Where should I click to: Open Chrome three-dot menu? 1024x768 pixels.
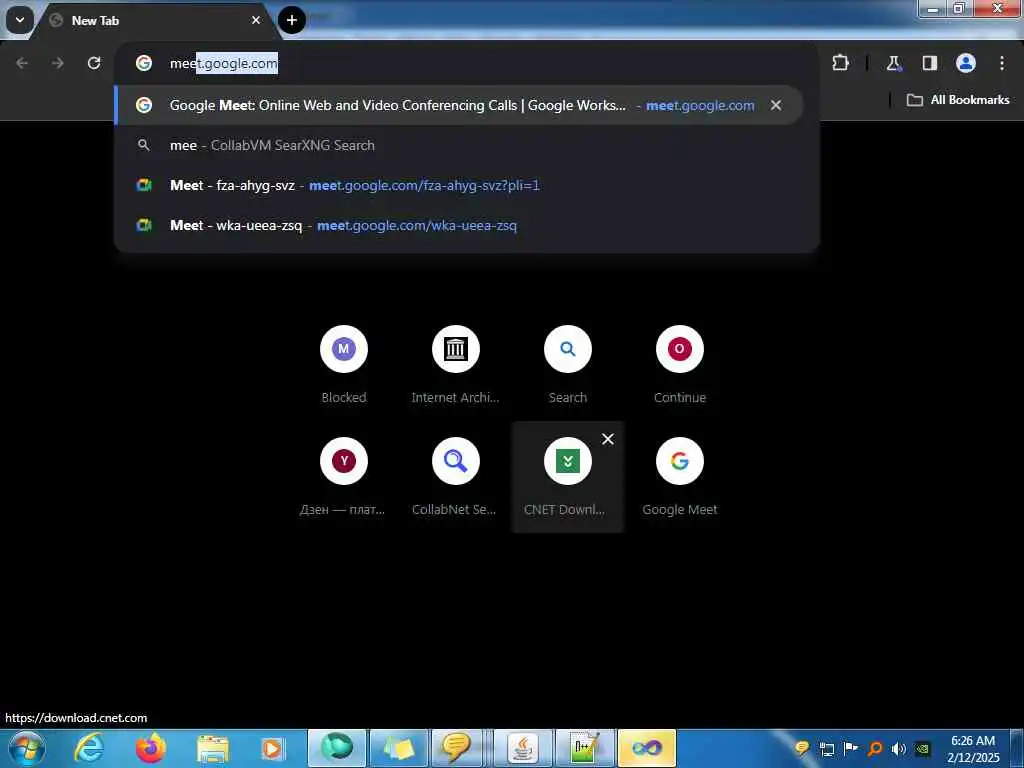click(1002, 63)
